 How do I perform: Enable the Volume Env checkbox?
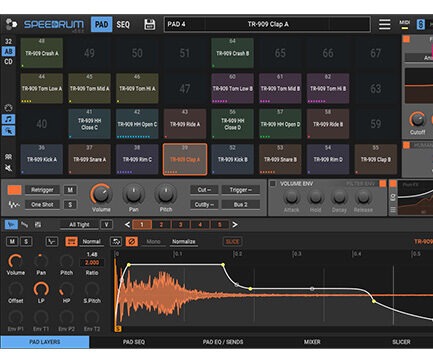[273, 184]
